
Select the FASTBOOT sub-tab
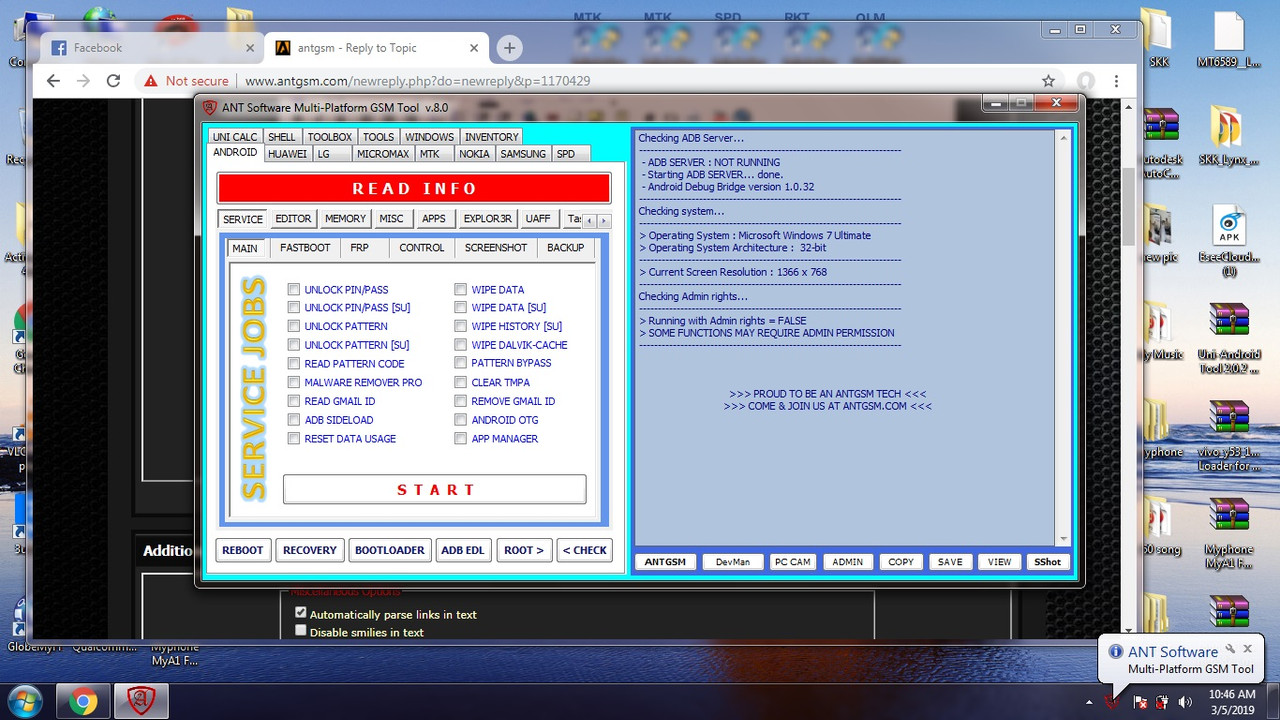(305, 248)
